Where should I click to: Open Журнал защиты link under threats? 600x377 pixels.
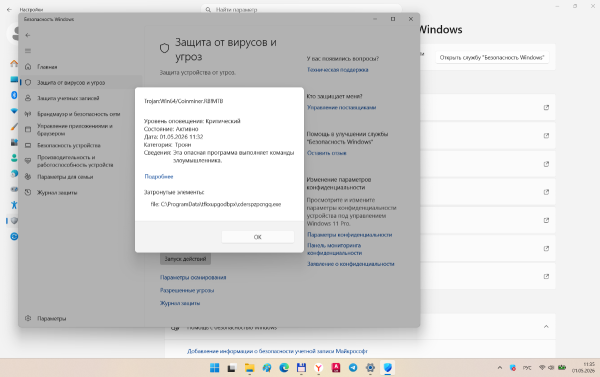180,303
